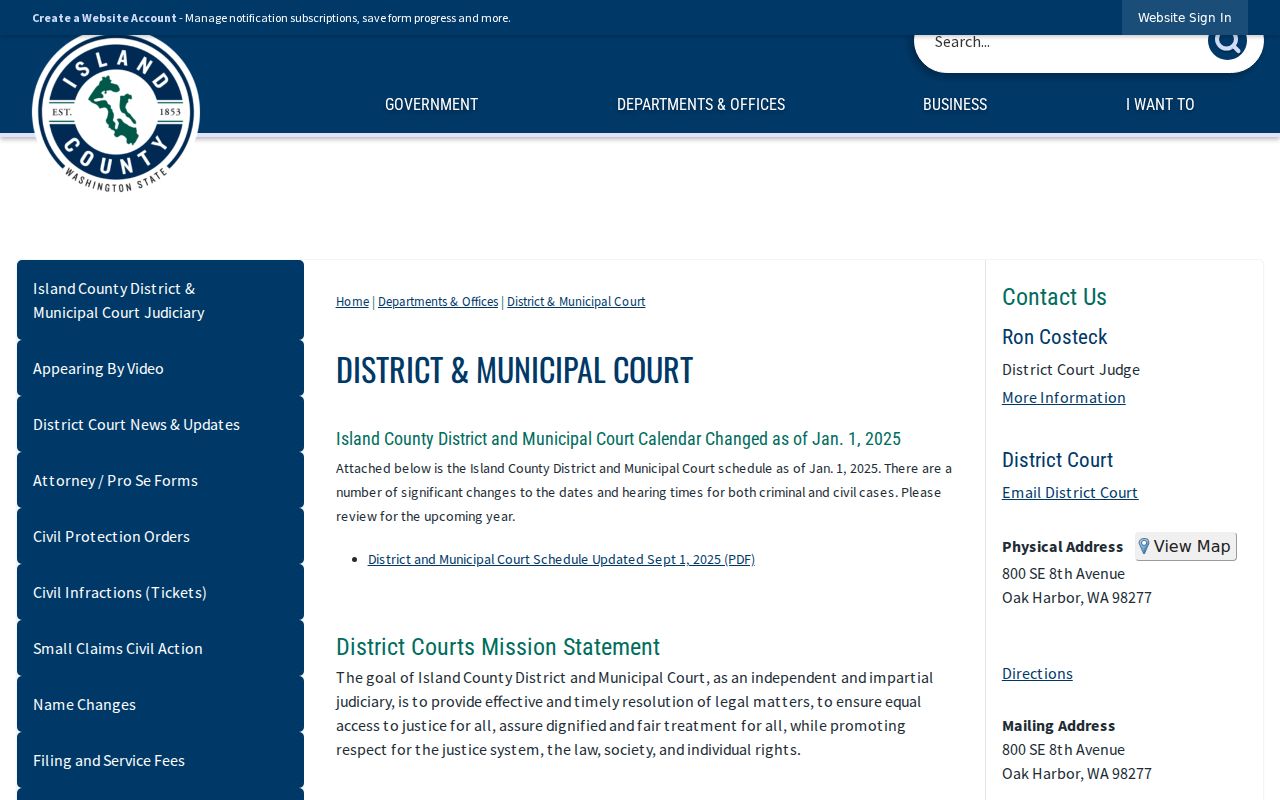Screen dimensions: 1280x800
Task: Select Small Claims Civil Action
Action: pos(160,648)
